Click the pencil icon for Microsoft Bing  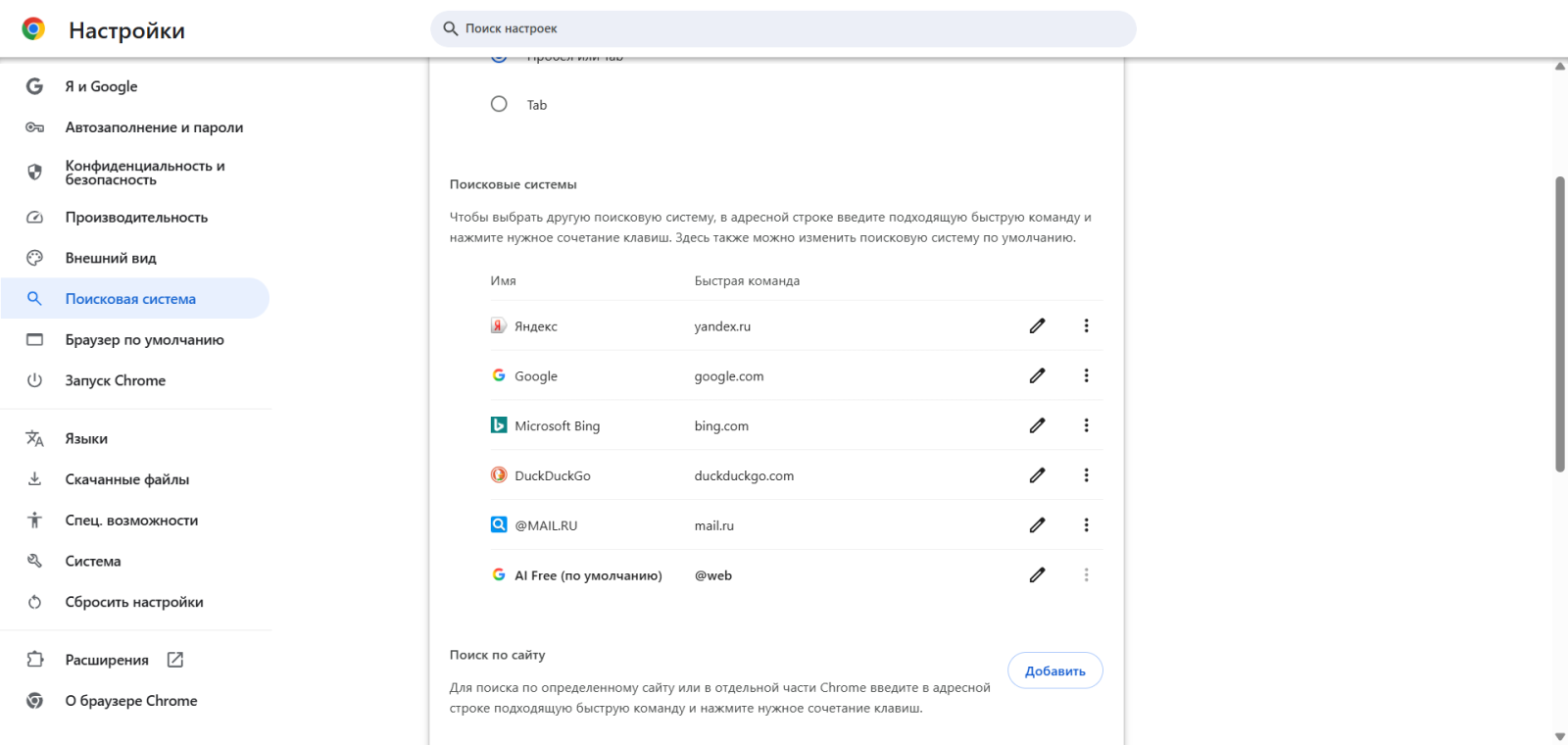(x=1037, y=425)
